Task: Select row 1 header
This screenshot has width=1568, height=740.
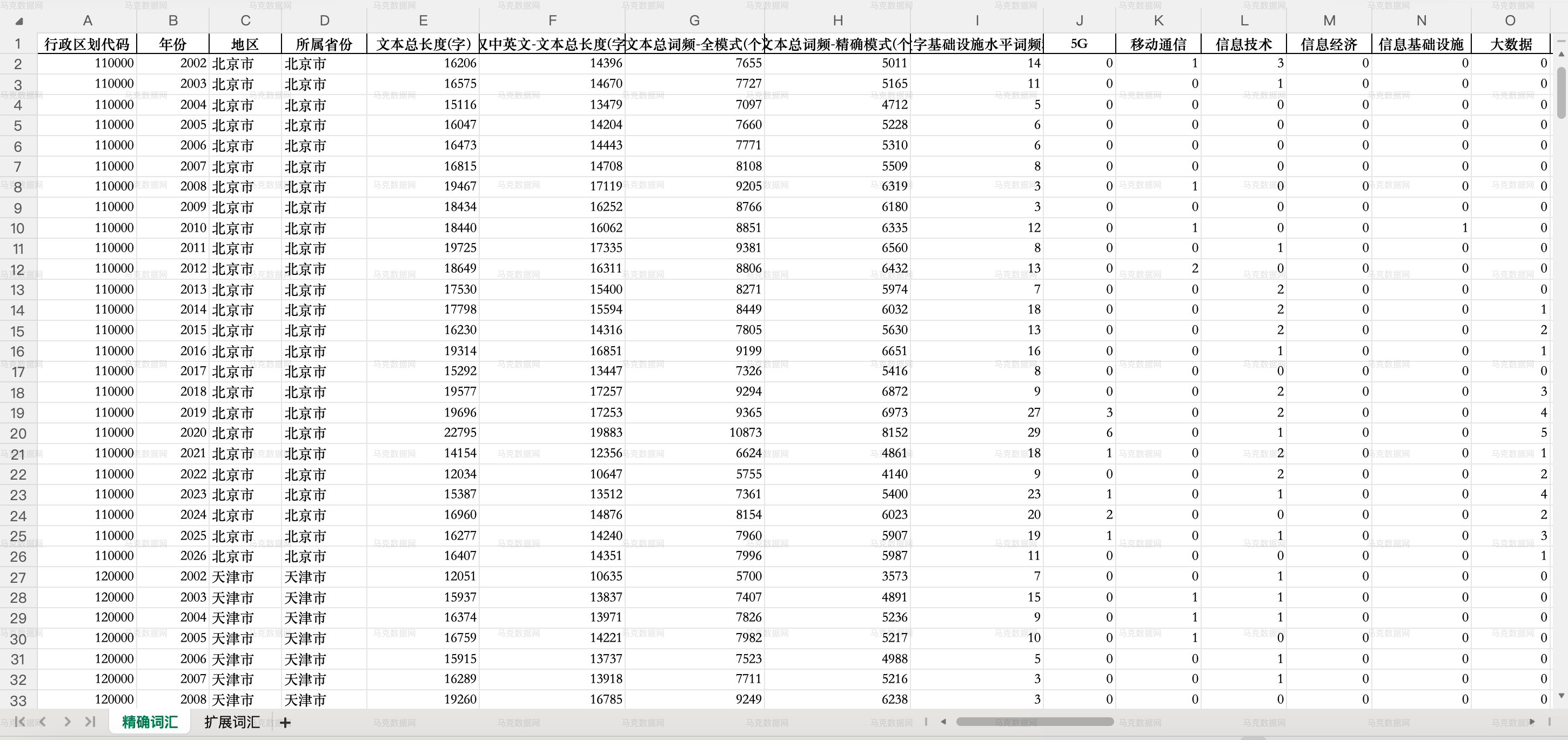Action: [x=18, y=44]
